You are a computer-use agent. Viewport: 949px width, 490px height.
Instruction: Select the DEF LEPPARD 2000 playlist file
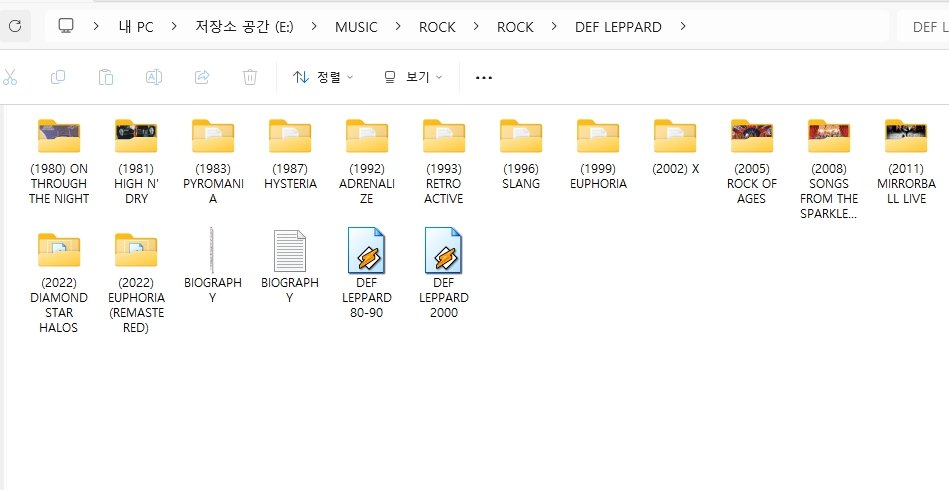444,273
